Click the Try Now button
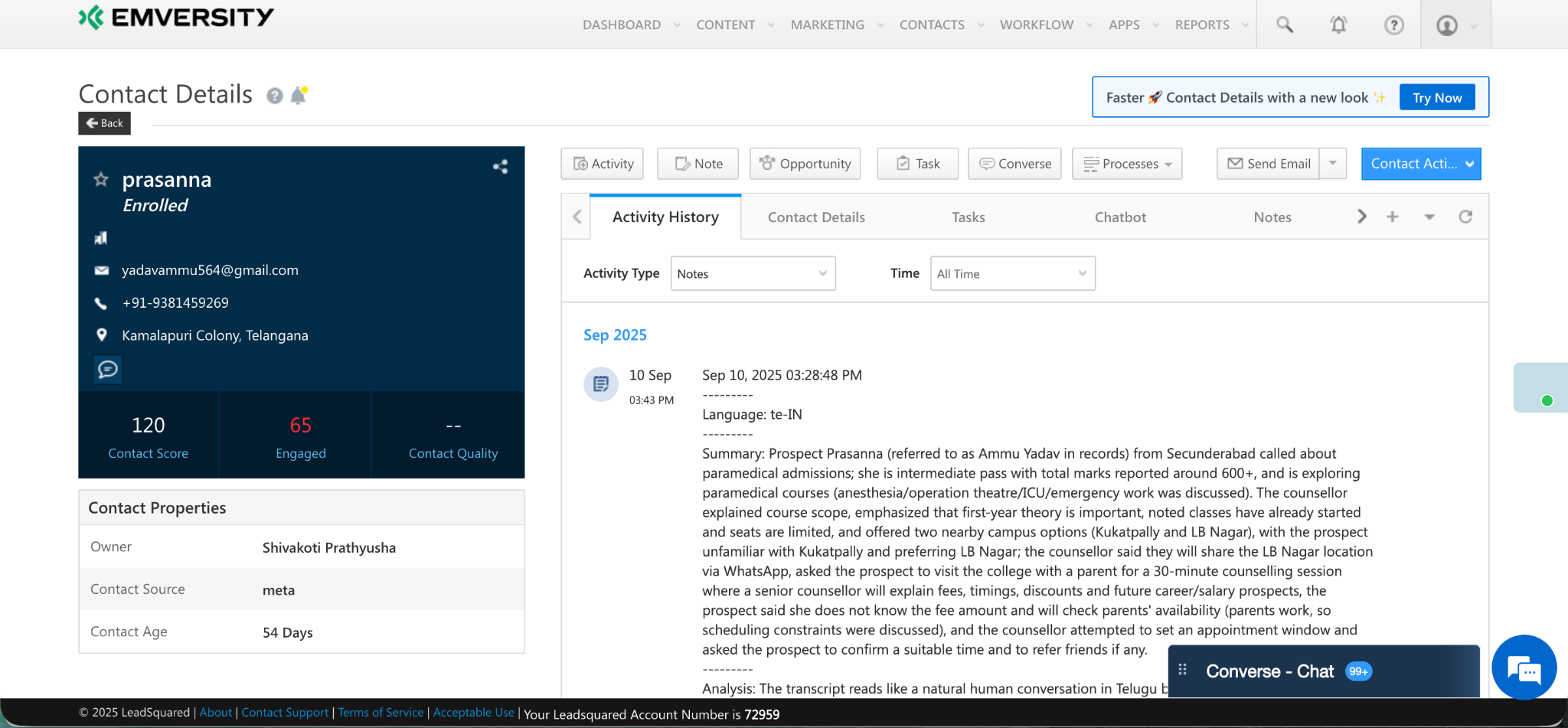Viewport: 1568px width, 728px height. point(1436,97)
